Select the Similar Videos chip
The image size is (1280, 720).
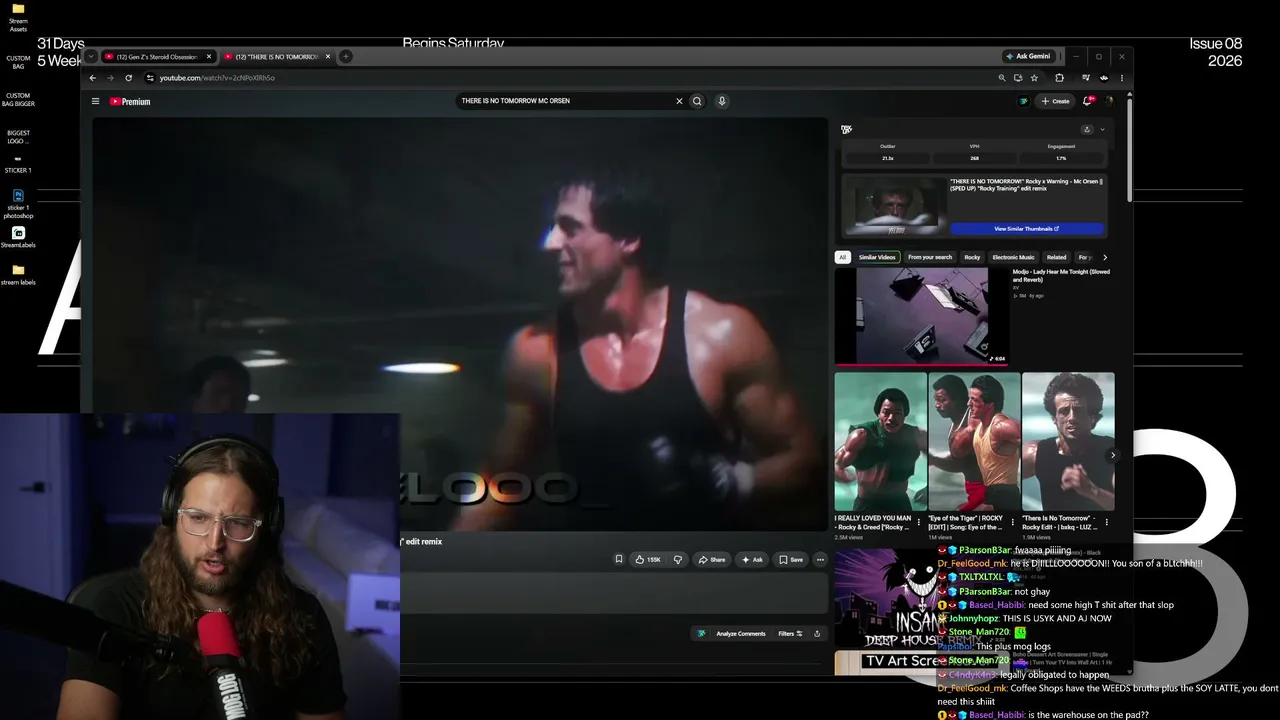coord(877,257)
